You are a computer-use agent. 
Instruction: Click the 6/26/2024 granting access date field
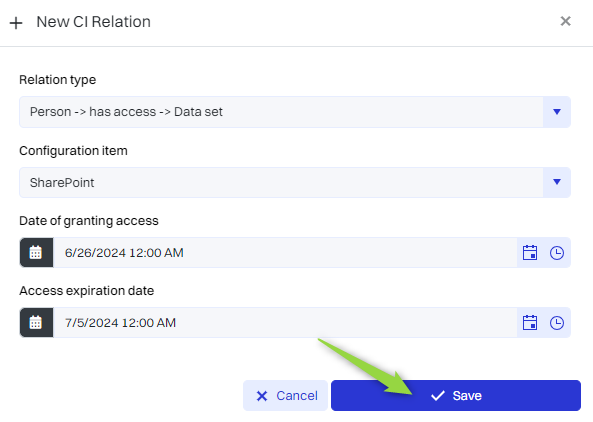pyautogui.click(x=285, y=253)
